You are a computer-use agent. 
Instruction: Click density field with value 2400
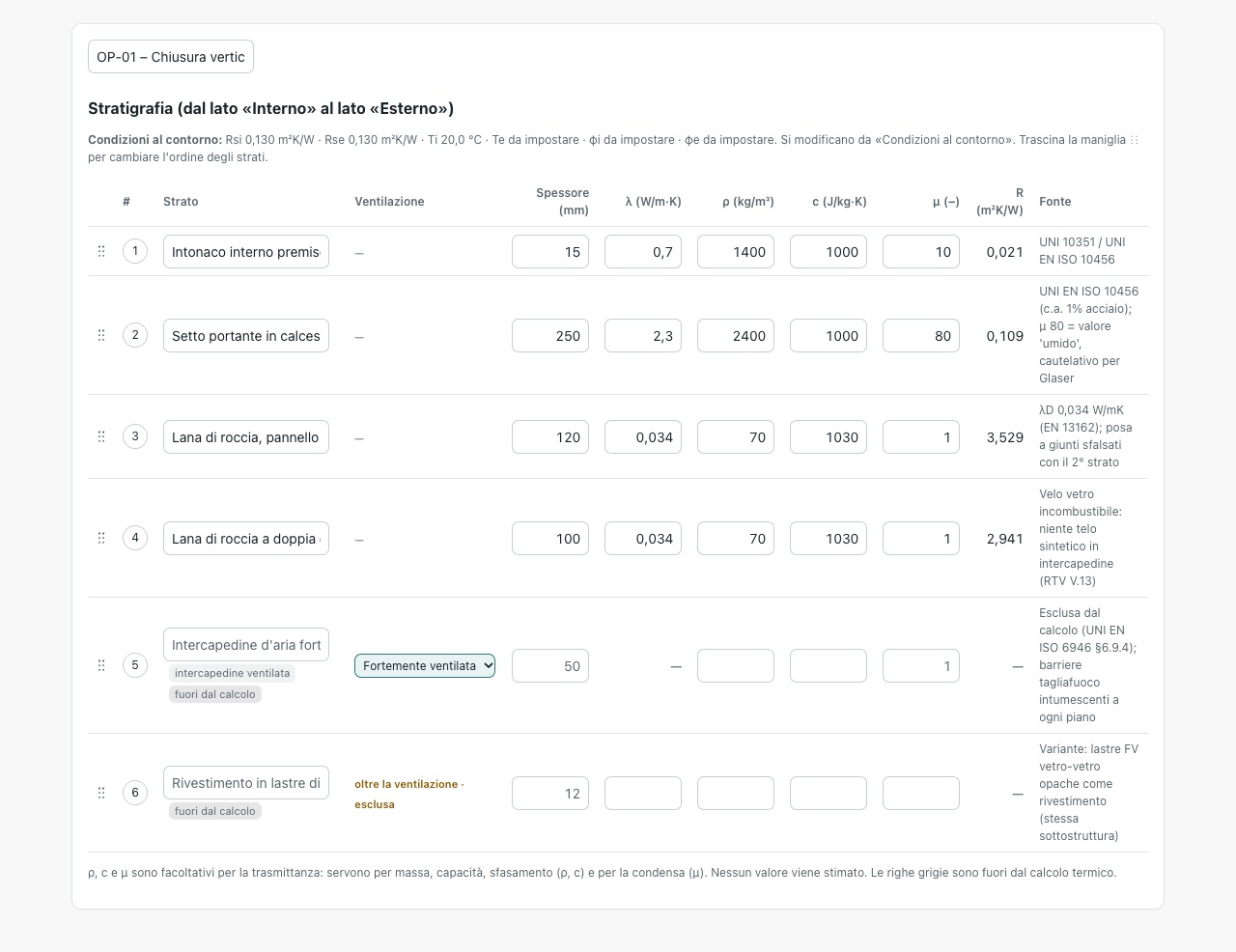click(736, 336)
